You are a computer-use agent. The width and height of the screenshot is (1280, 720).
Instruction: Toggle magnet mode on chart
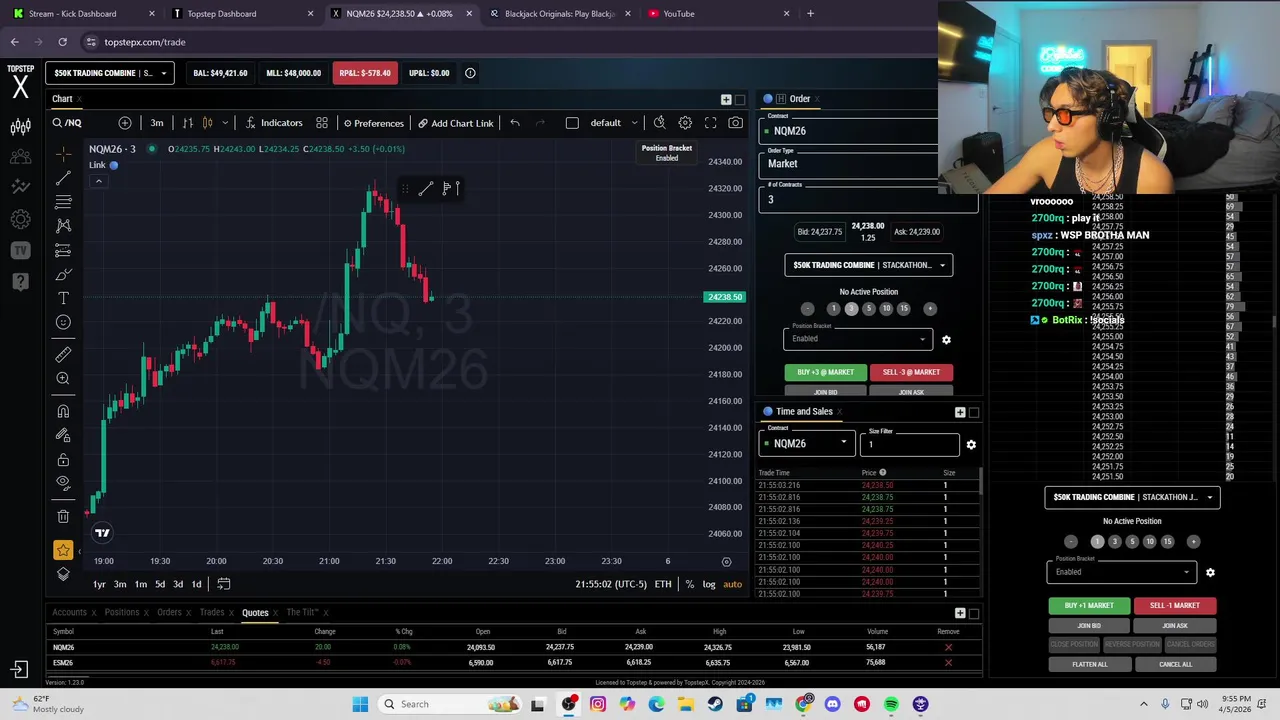point(63,411)
